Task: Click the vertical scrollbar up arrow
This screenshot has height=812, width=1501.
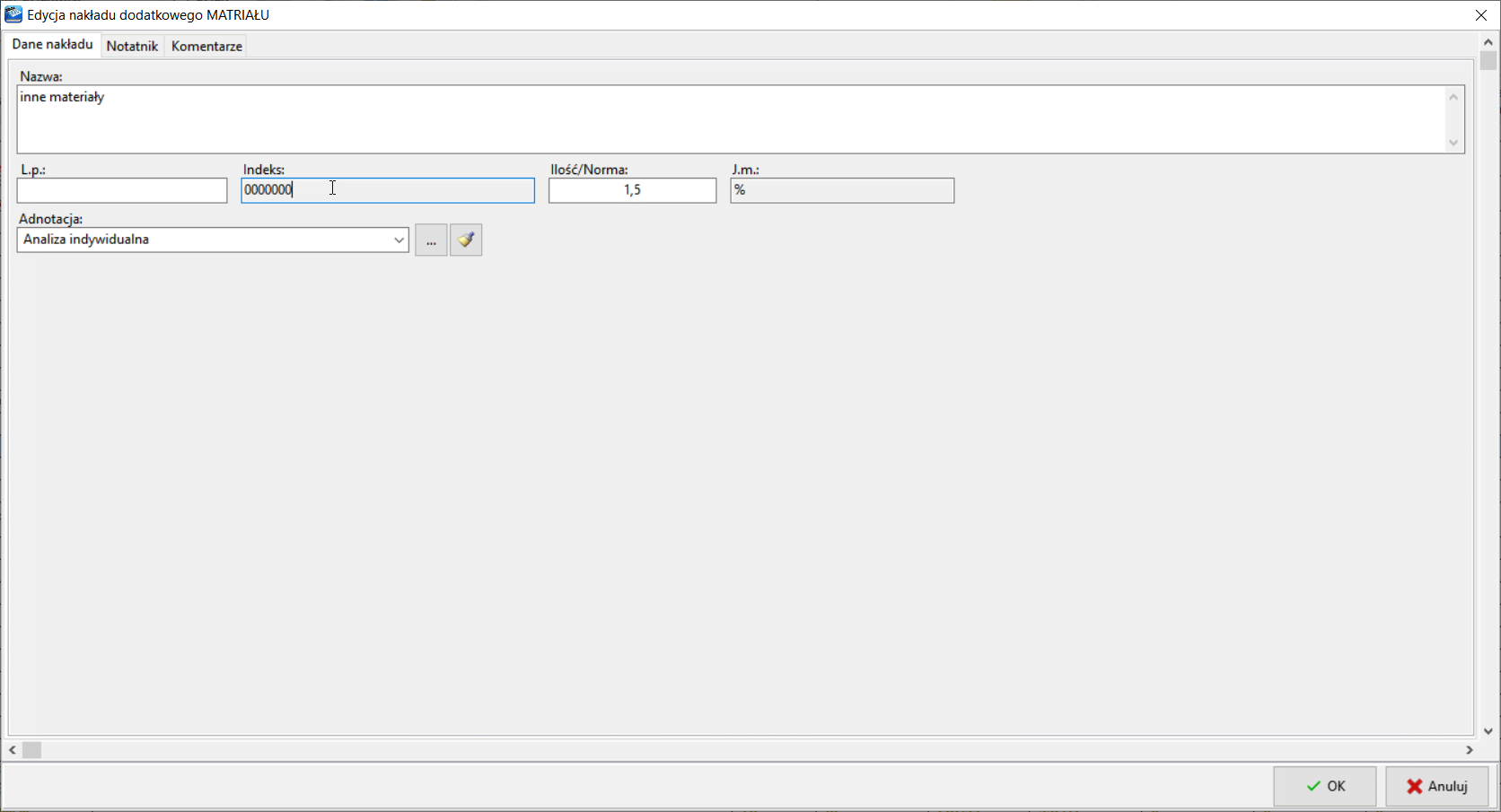Action: 1488,41
